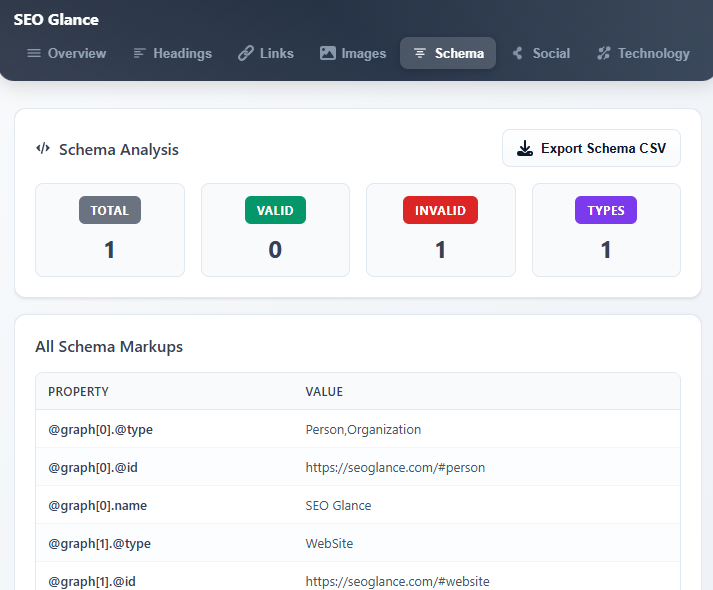
Task: Switch to the Headings tab
Action: (173, 53)
